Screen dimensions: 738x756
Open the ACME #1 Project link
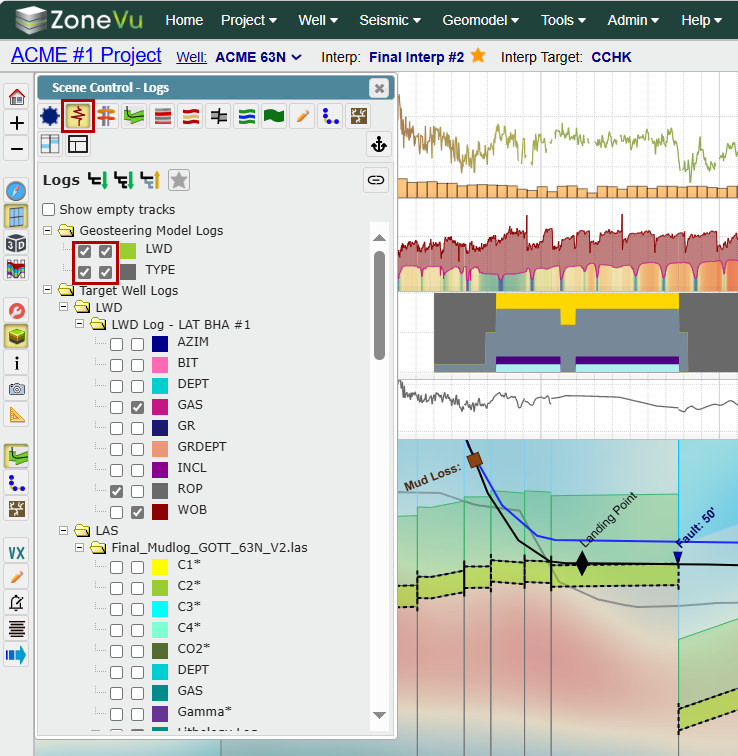(x=86, y=55)
